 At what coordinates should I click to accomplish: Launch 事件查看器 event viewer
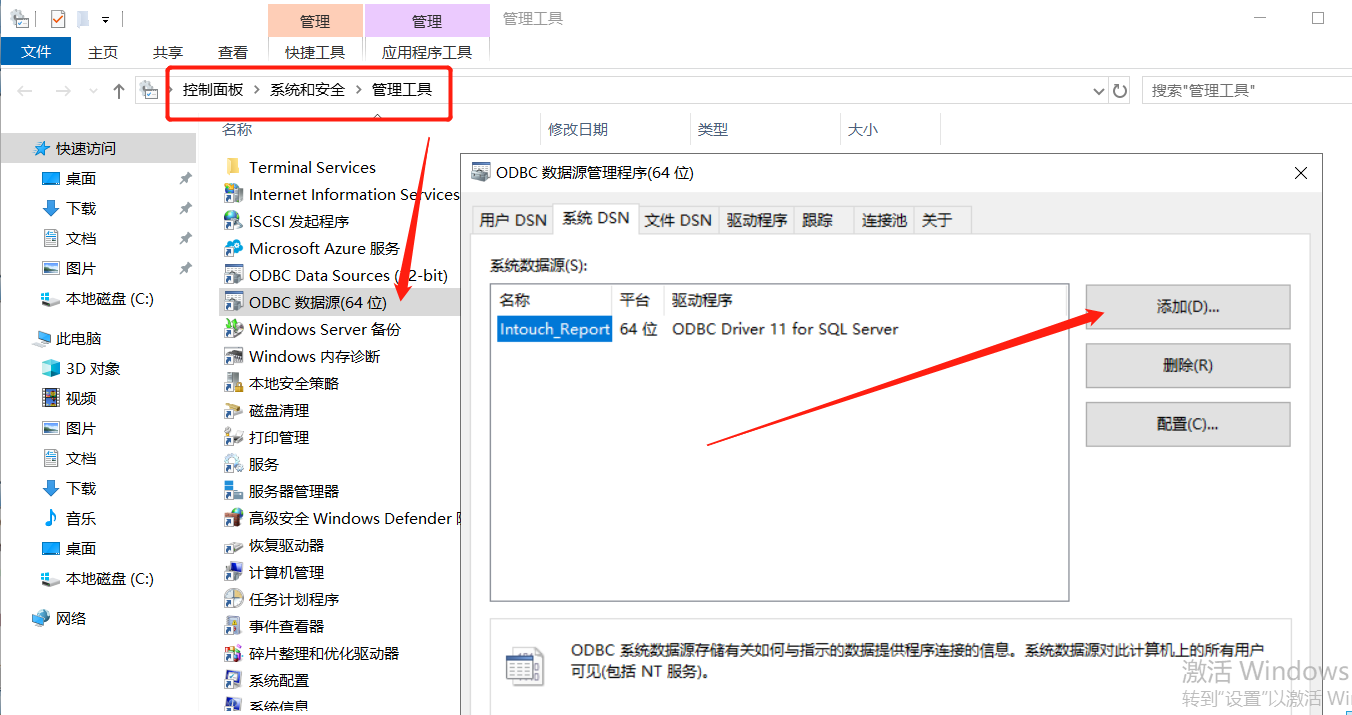coord(284,626)
